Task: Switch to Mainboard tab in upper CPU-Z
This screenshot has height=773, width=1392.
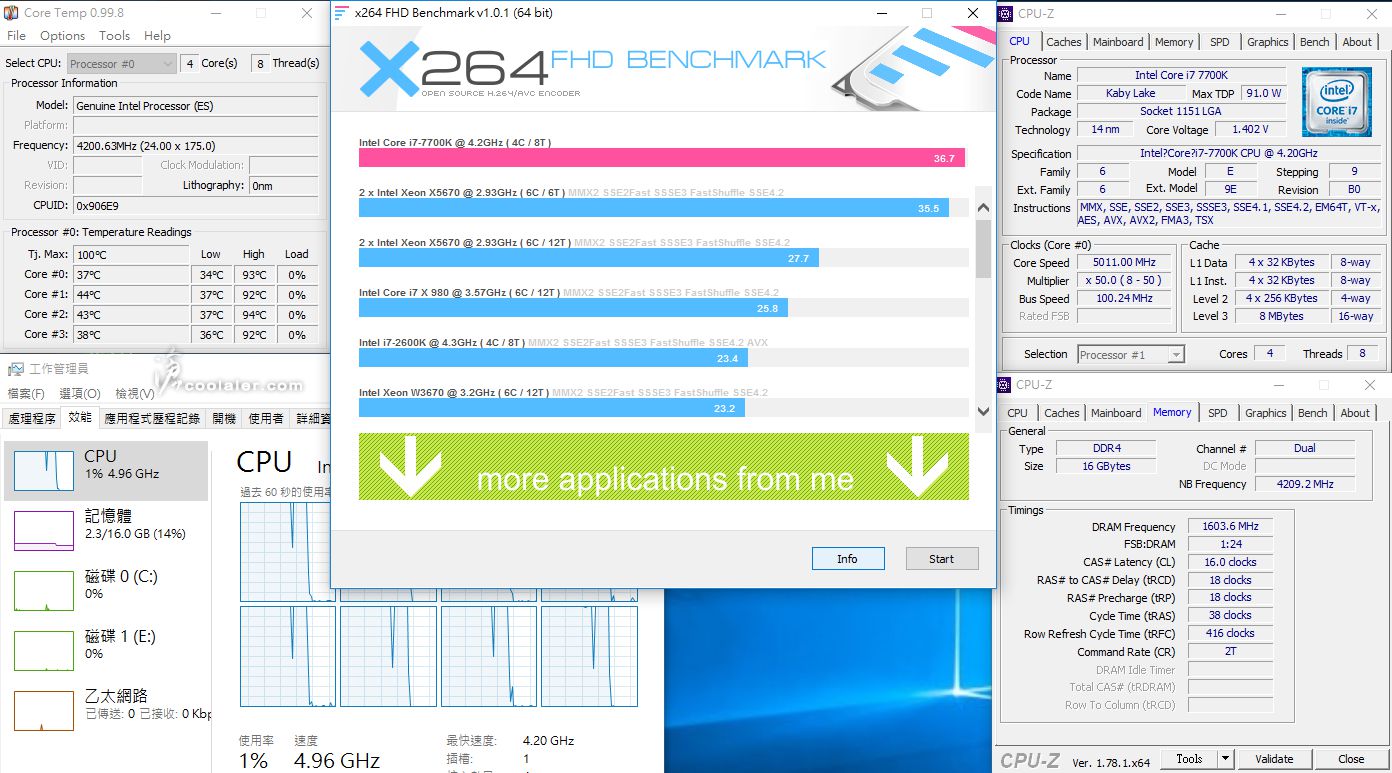Action: (x=1118, y=42)
